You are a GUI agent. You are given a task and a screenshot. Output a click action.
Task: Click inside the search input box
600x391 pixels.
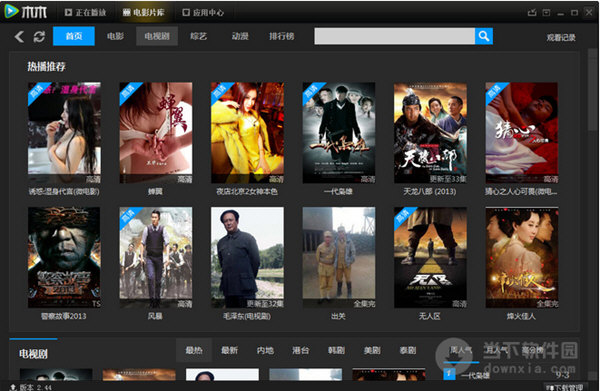395,36
